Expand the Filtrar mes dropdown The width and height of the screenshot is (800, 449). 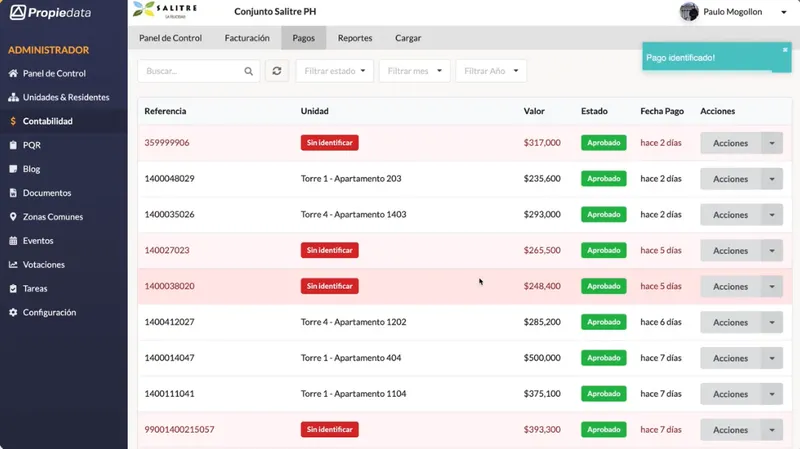tap(414, 71)
